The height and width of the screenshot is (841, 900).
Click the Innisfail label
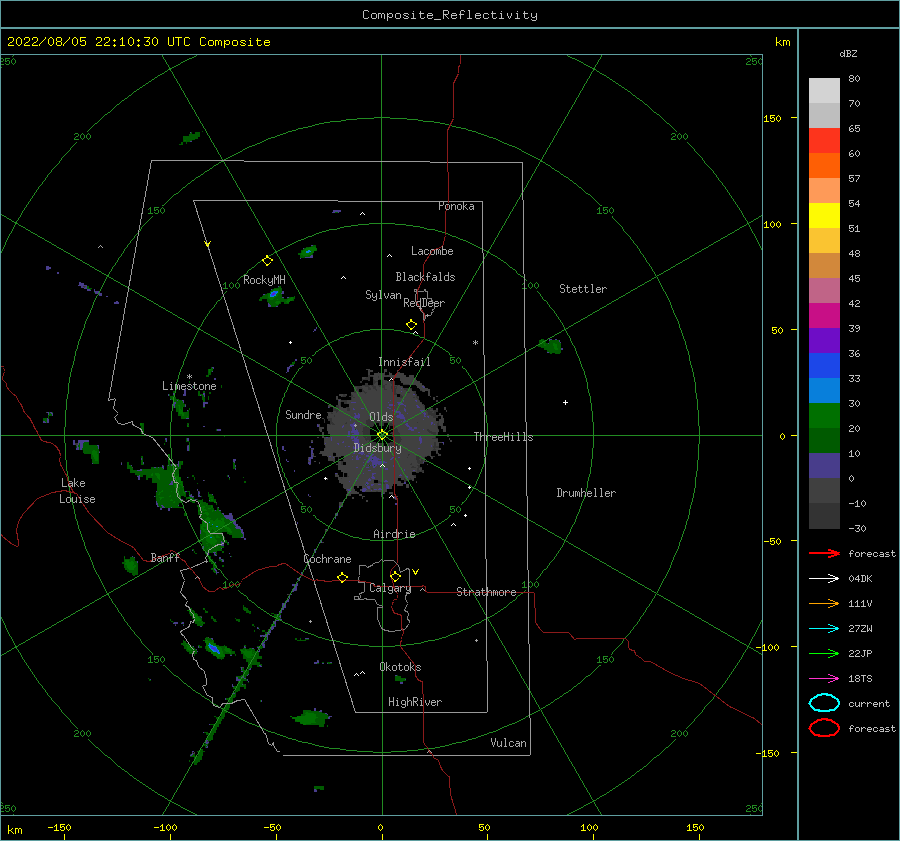coord(404,362)
